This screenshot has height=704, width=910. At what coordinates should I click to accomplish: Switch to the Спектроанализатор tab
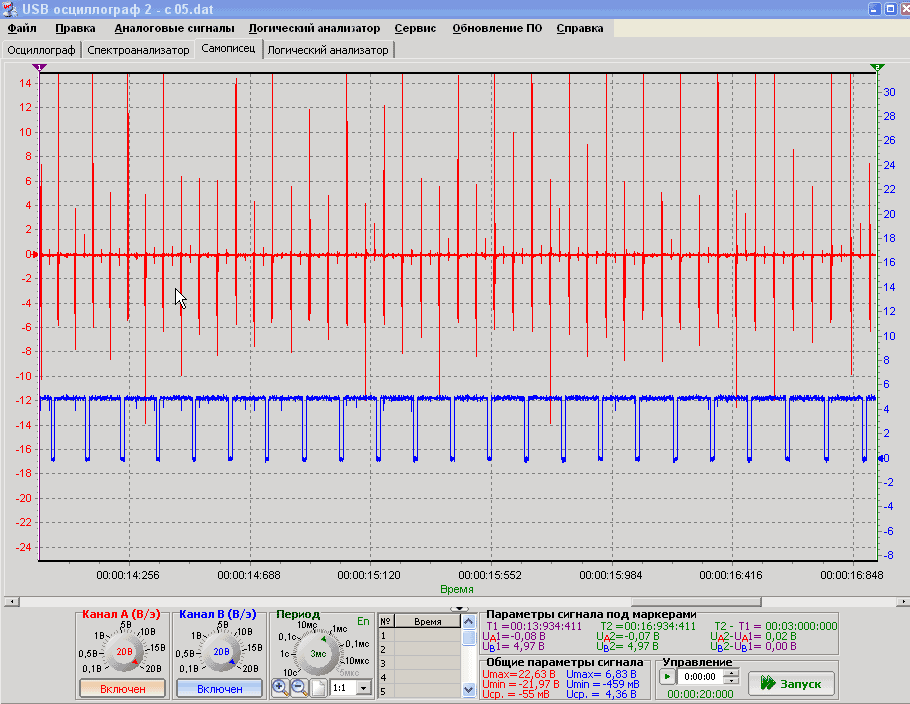click(138, 50)
